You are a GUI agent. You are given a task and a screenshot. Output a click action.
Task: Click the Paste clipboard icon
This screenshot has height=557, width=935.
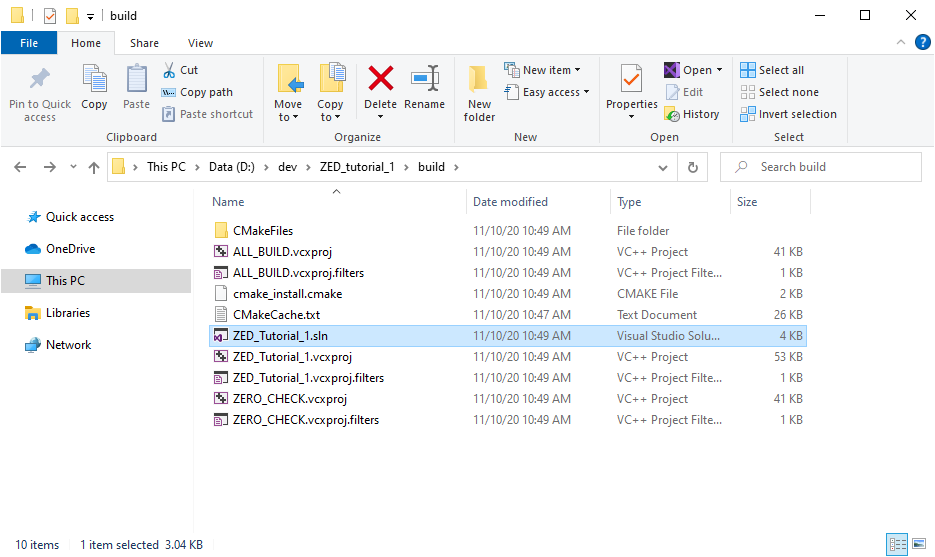(137, 79)
